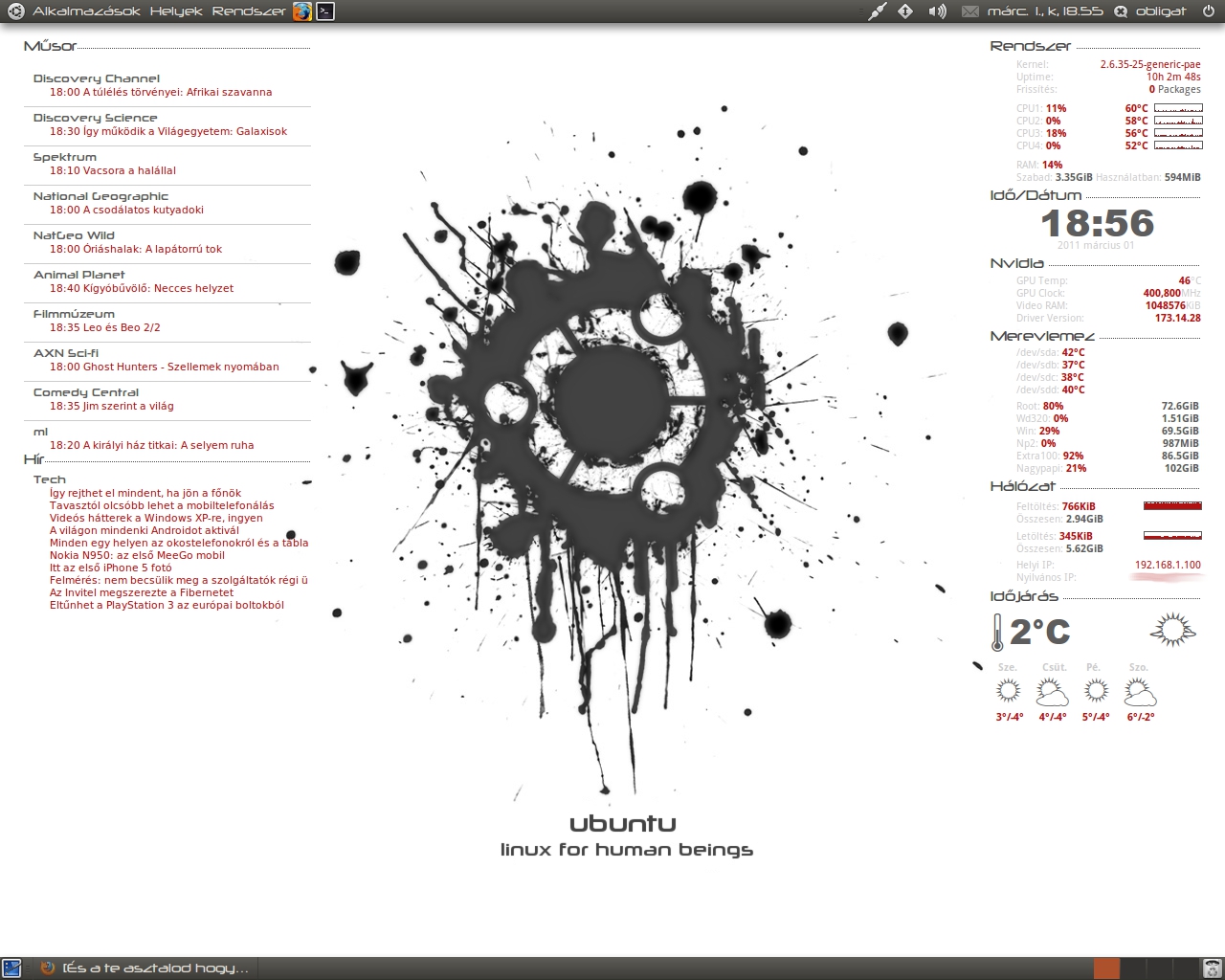Screen dimensions: 1225x980
Task: Click the Discovery Channel heading
Action: pyautogui.click(x=97, y=78)
